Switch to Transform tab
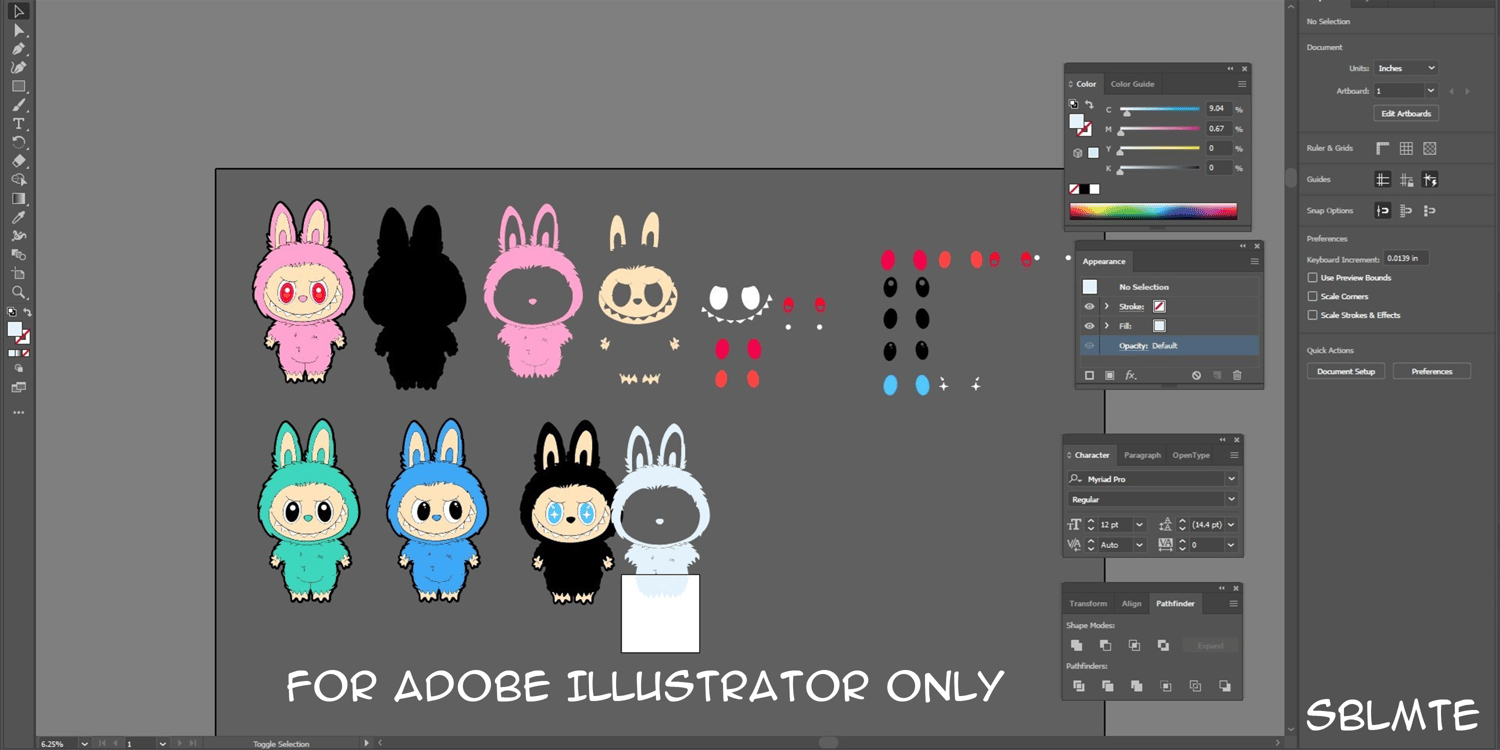The image size is (1500, 750). click(x=1088, y=604)
